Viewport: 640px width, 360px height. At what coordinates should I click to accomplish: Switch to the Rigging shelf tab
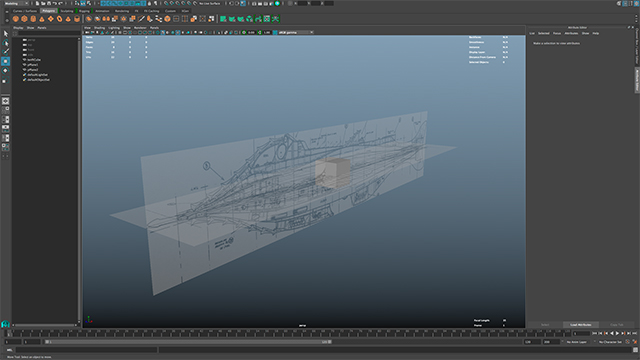[84, 11]
